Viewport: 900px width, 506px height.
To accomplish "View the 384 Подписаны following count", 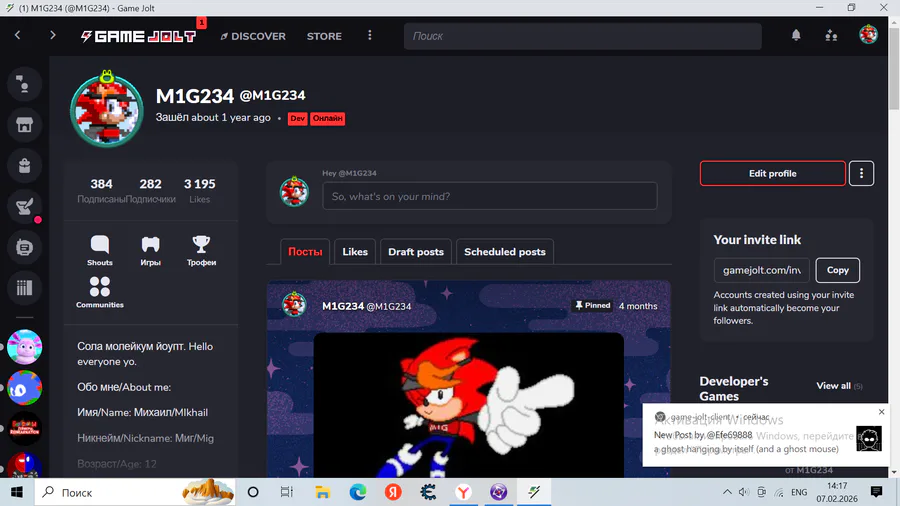I will pyautogui.click(x=101, y=190).
